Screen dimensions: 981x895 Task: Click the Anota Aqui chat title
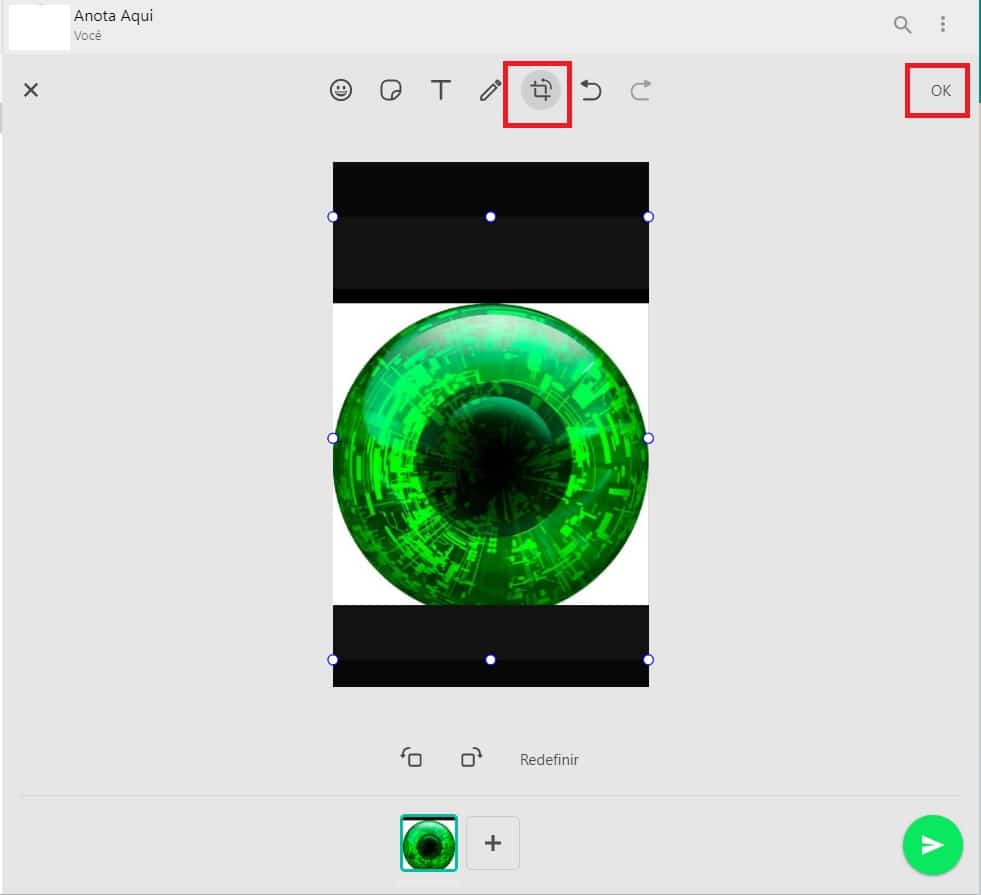tap(113, 16)
